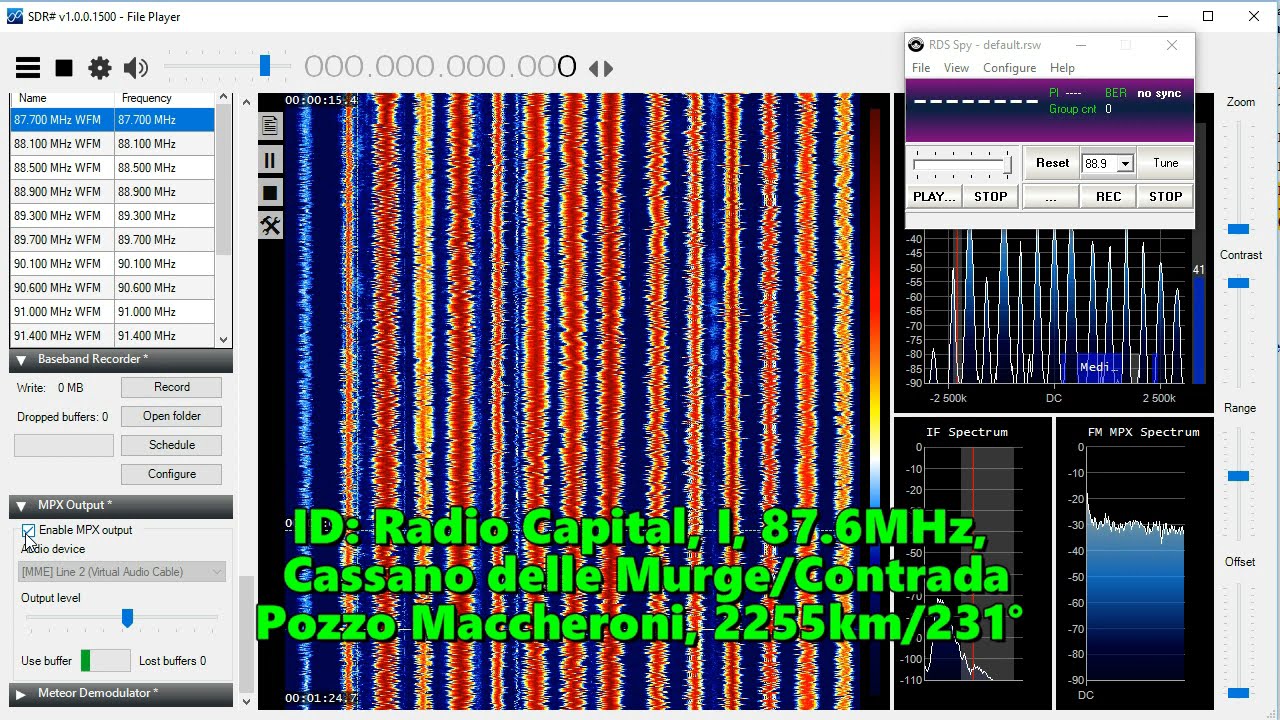This screenshot has width=1280, height=720.
Task: Click the IF Spectrum graph
Action: (x=972, y=564)
